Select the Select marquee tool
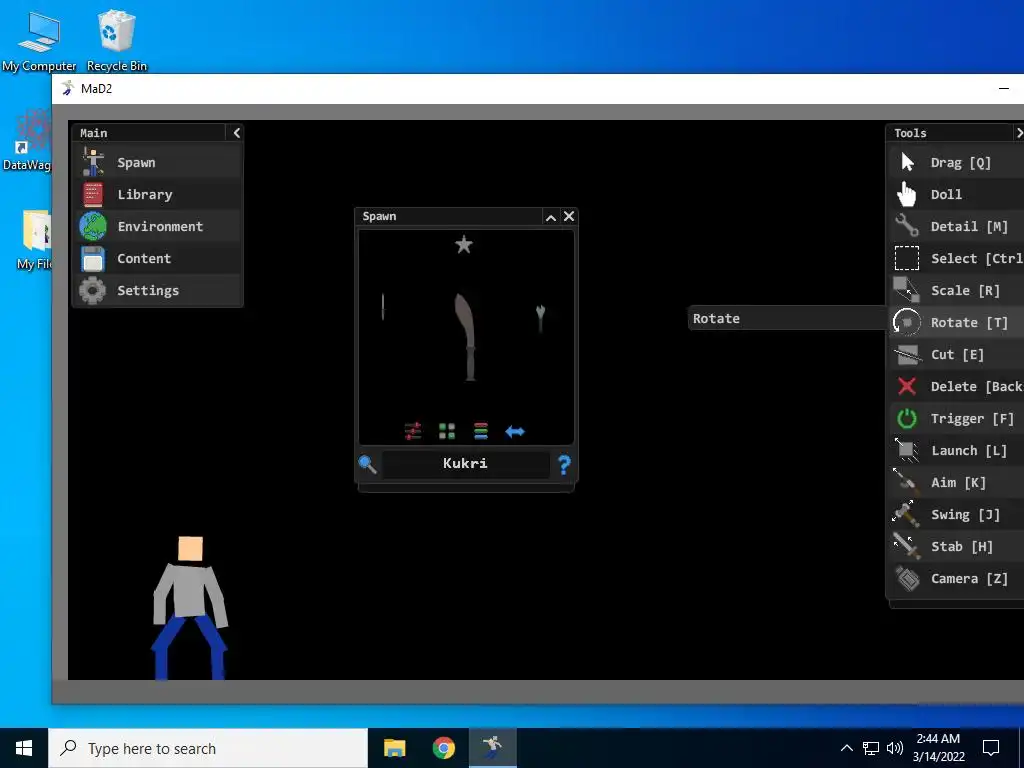Viewport: 1024px width, 768px height. tap(957, 258)
